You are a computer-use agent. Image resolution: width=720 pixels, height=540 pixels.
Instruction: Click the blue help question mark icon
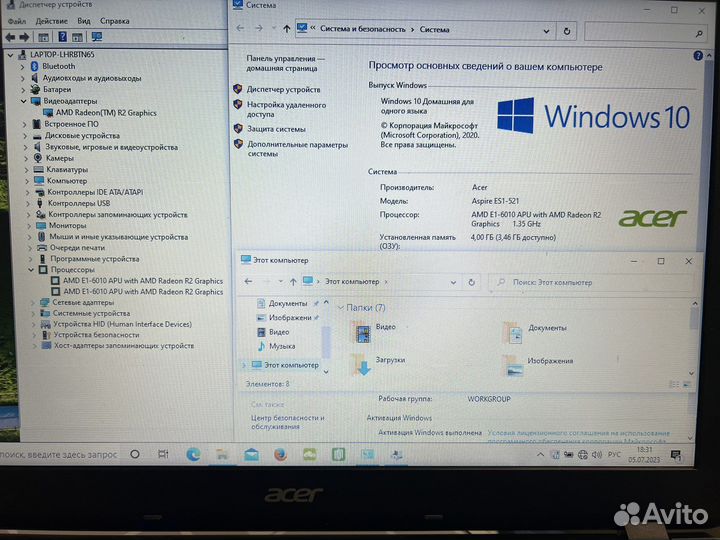coord(698,56)
